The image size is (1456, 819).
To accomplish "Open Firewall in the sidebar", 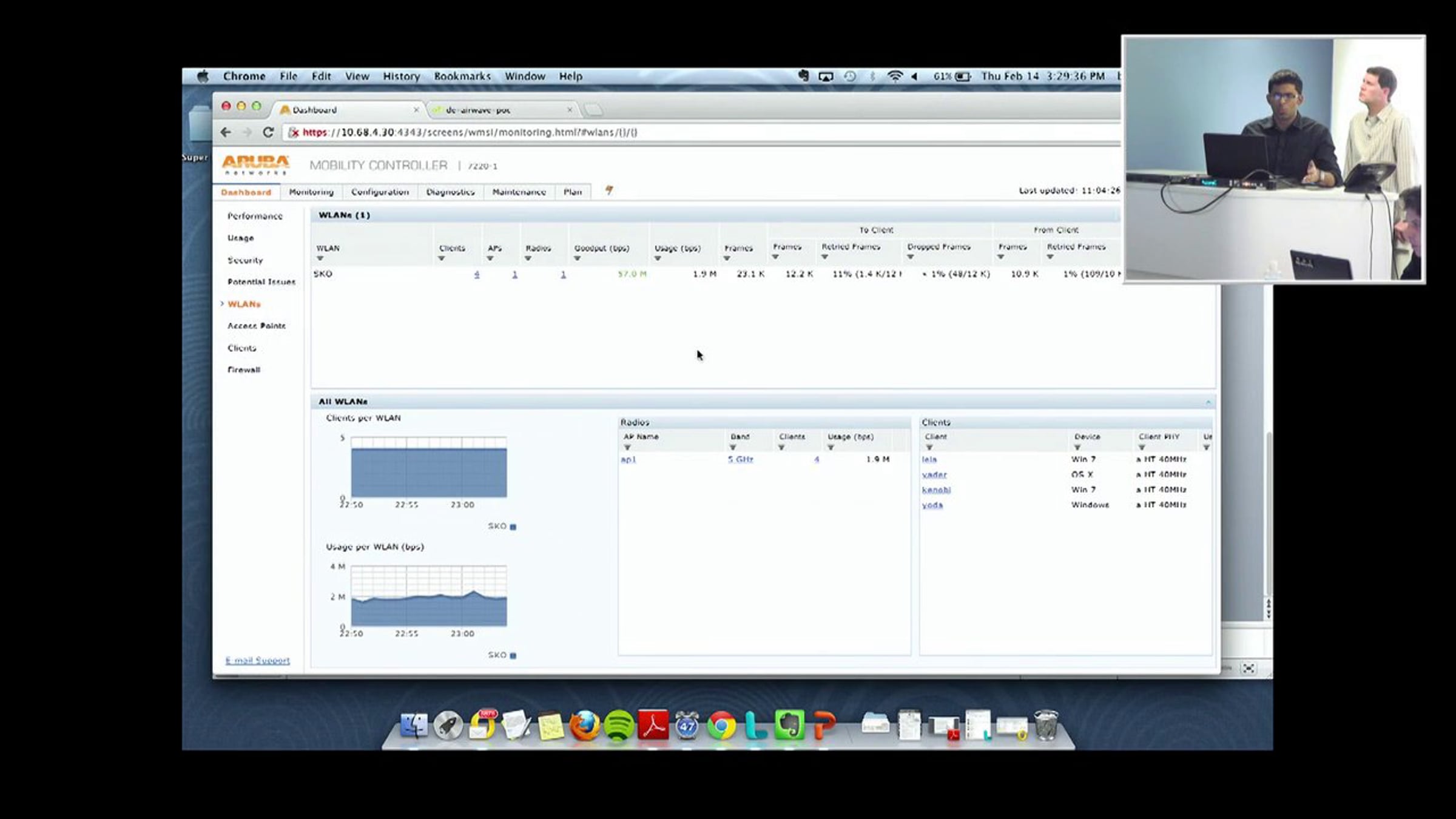I will coord(244,369).
